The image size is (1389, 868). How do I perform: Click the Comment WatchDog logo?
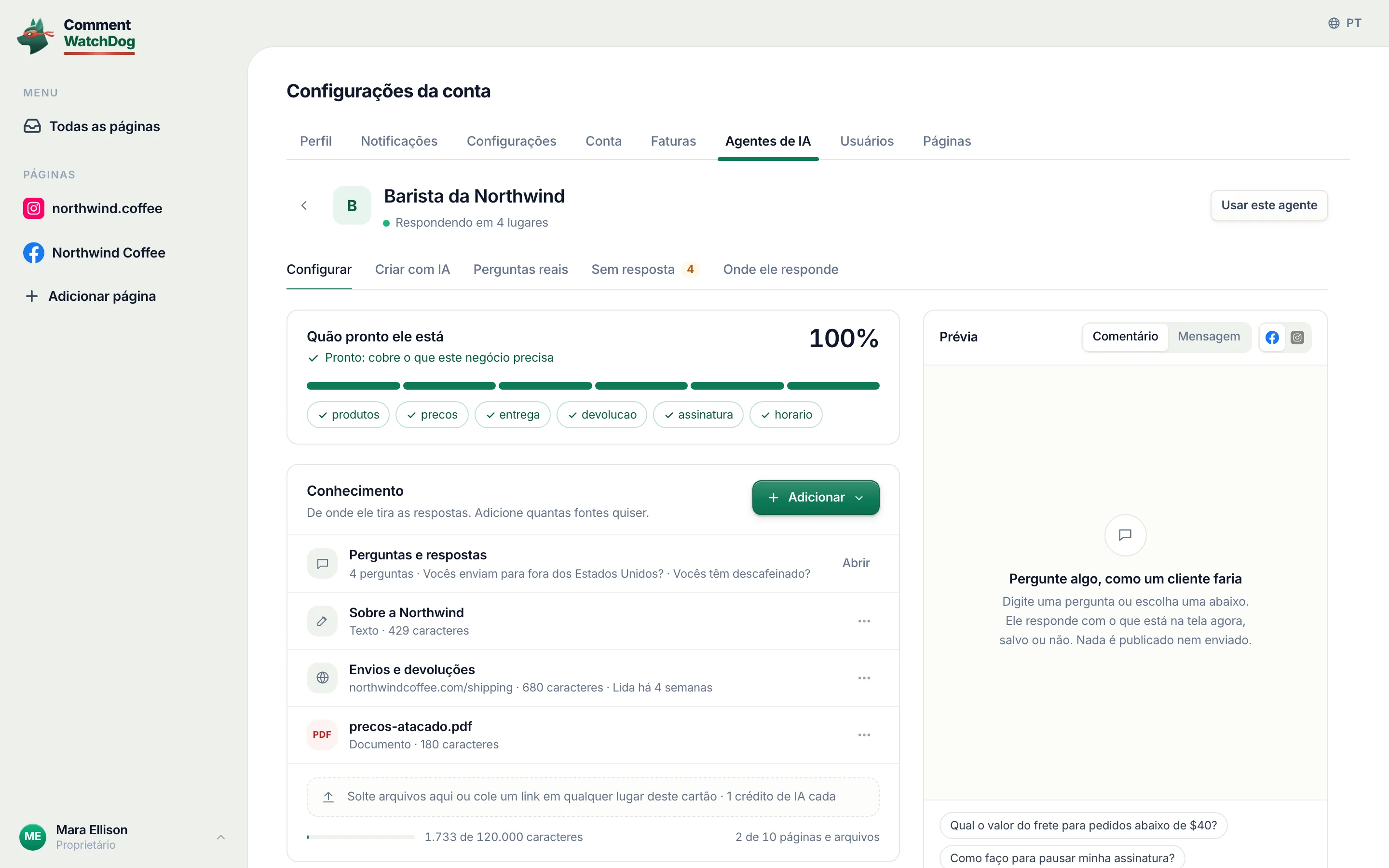coord(76,36)
